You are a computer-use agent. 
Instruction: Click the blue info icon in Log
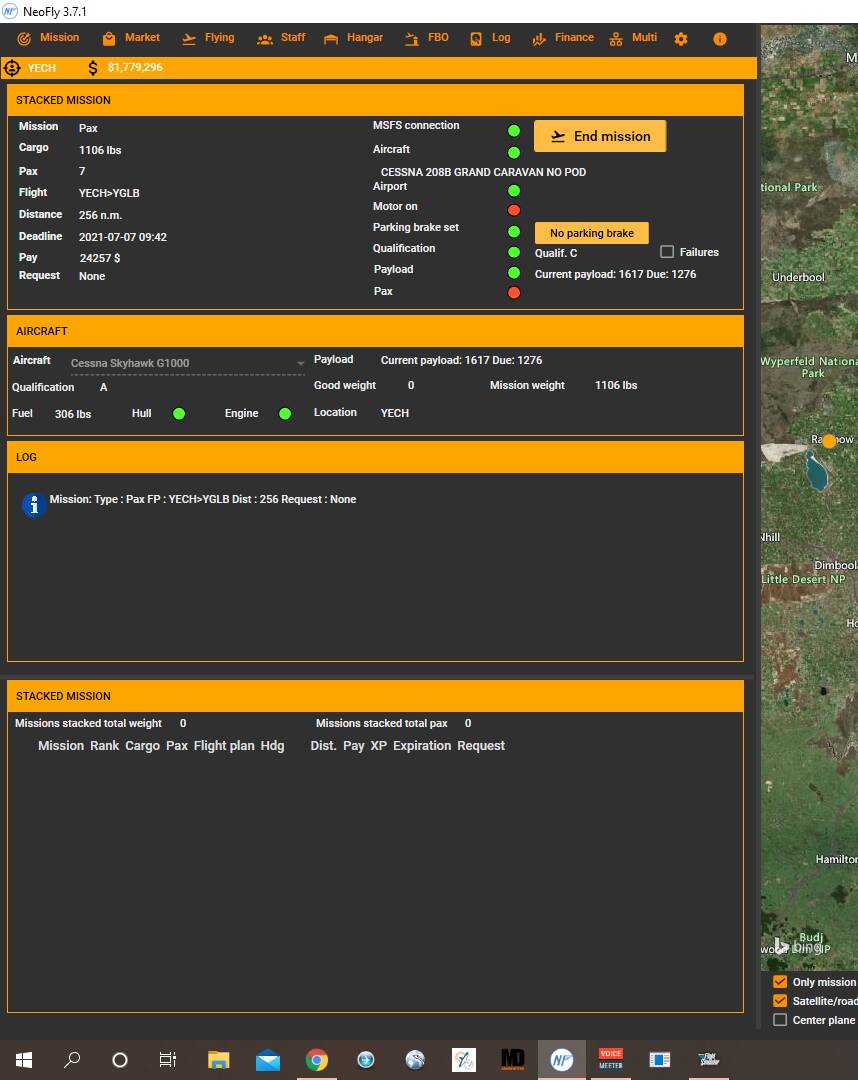(x=34, y=505)
